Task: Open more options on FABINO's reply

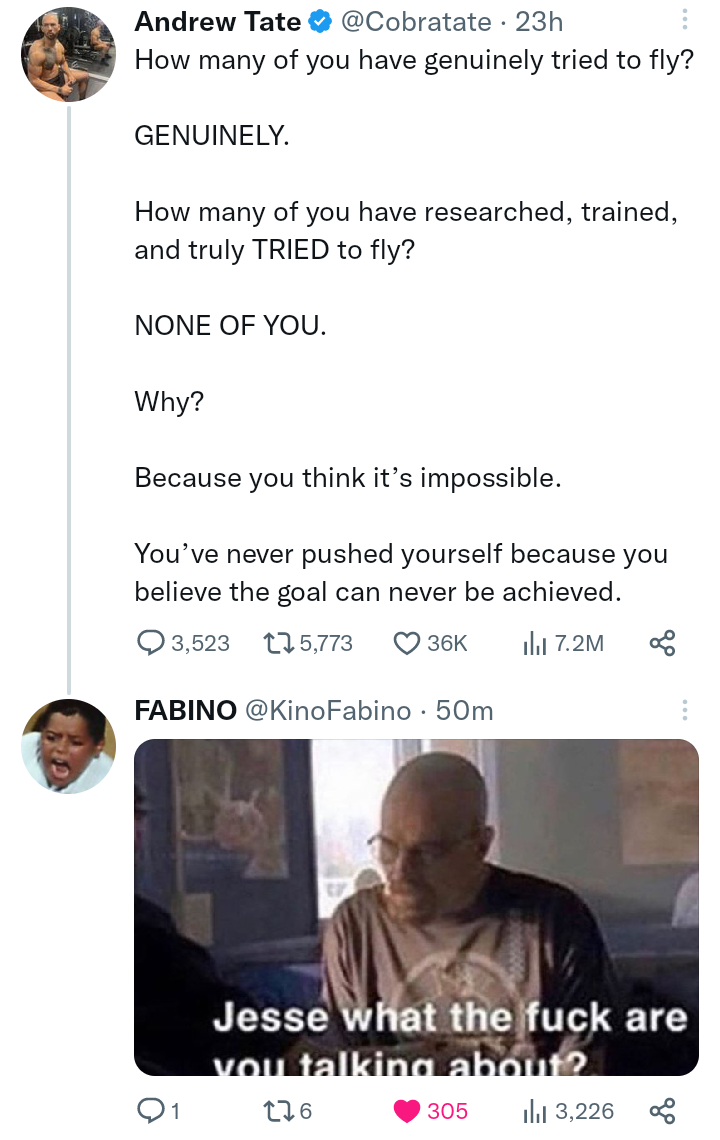Action: (x=684, y=710)
